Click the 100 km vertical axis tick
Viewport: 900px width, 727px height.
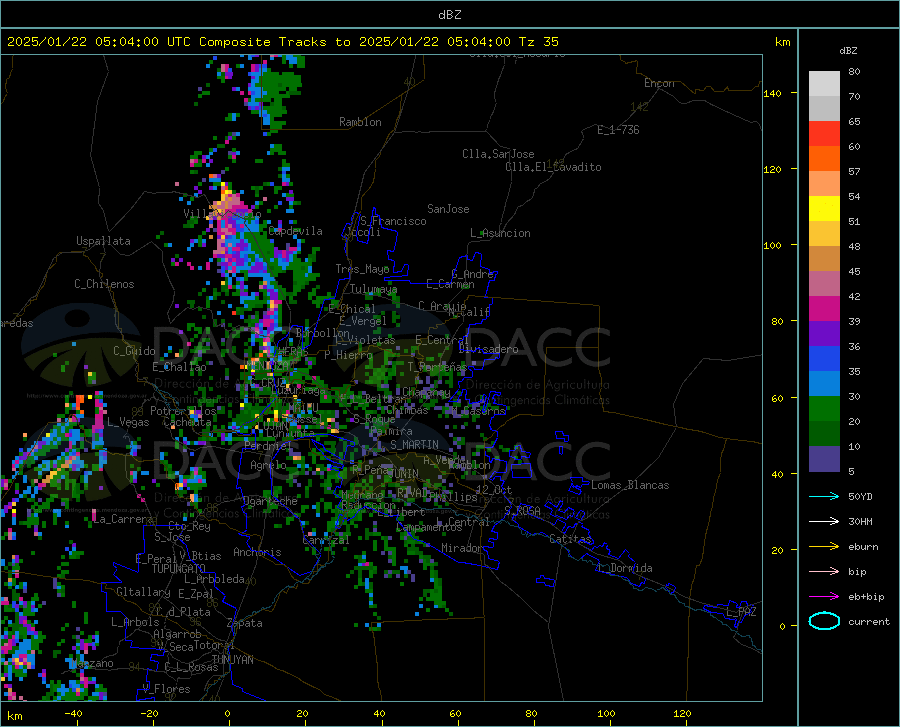[x=773, y=245]
